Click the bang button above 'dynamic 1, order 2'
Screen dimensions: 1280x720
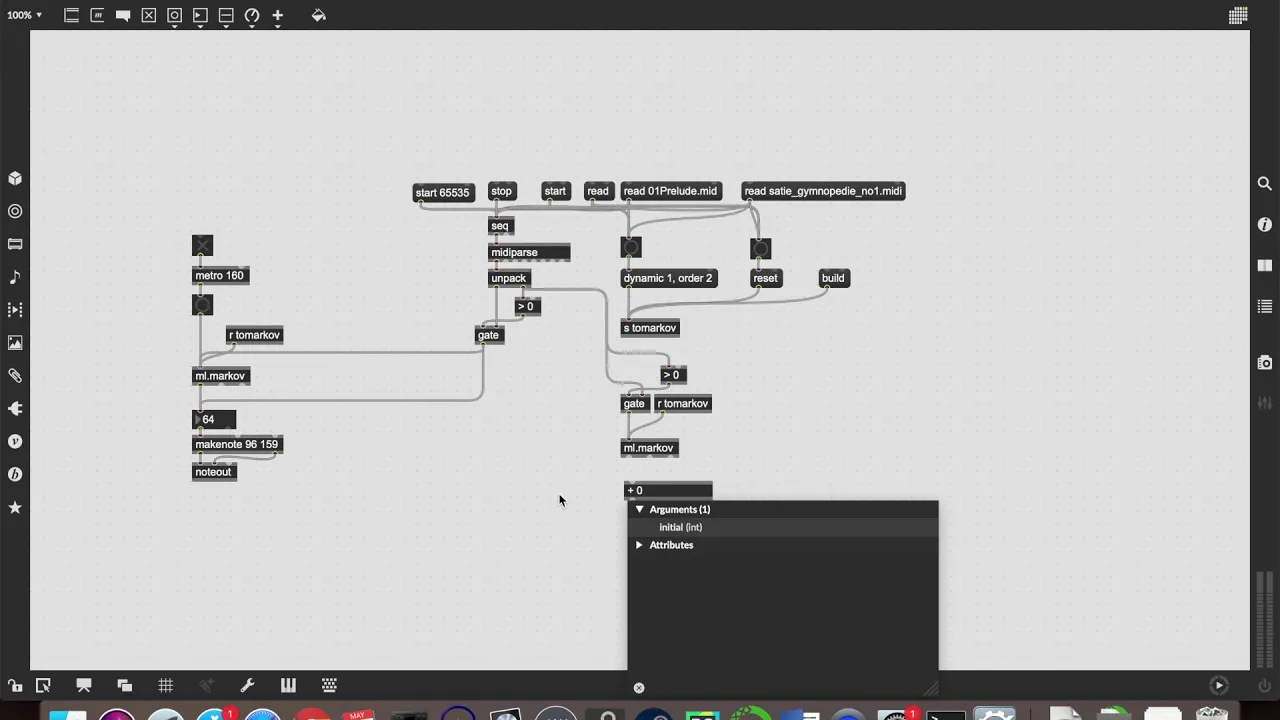[x=630, y=247]
